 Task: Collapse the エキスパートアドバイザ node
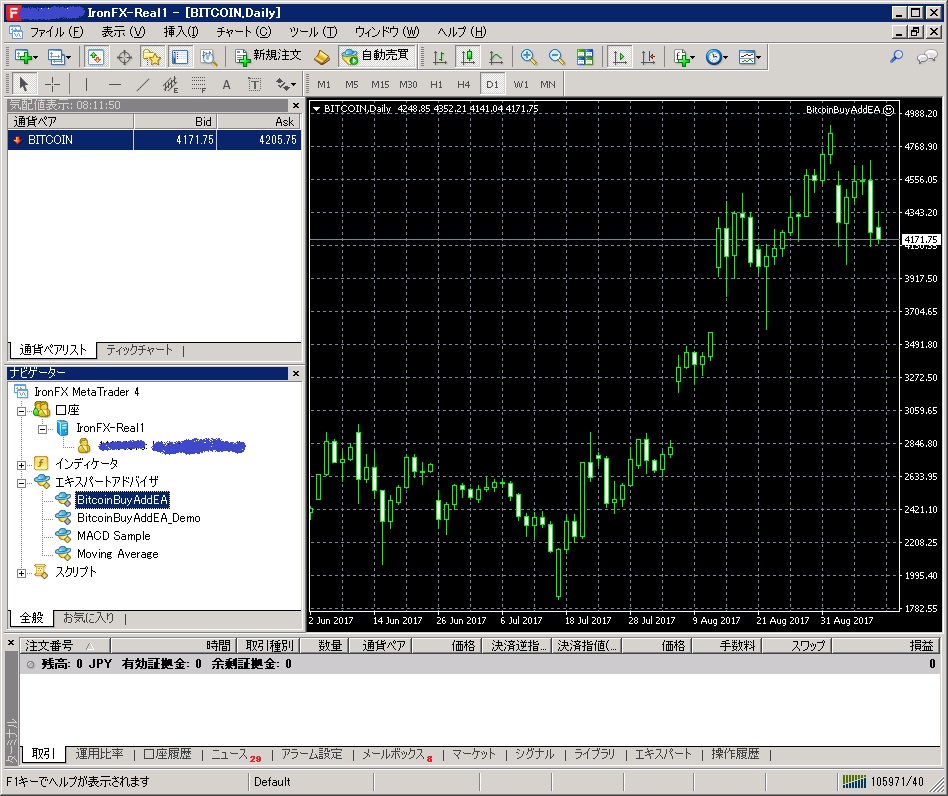click(22, 483)
